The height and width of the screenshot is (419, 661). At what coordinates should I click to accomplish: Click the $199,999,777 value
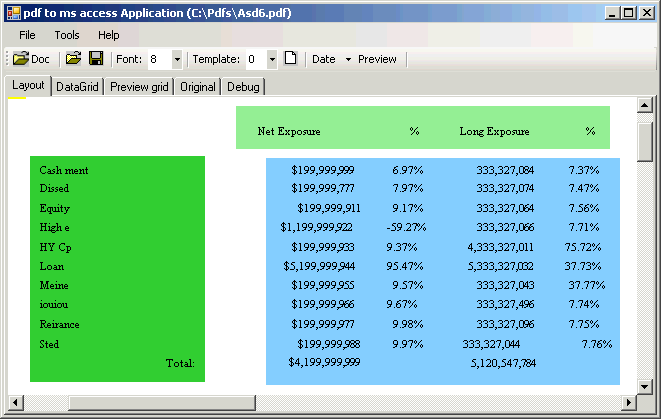point(323,188)
